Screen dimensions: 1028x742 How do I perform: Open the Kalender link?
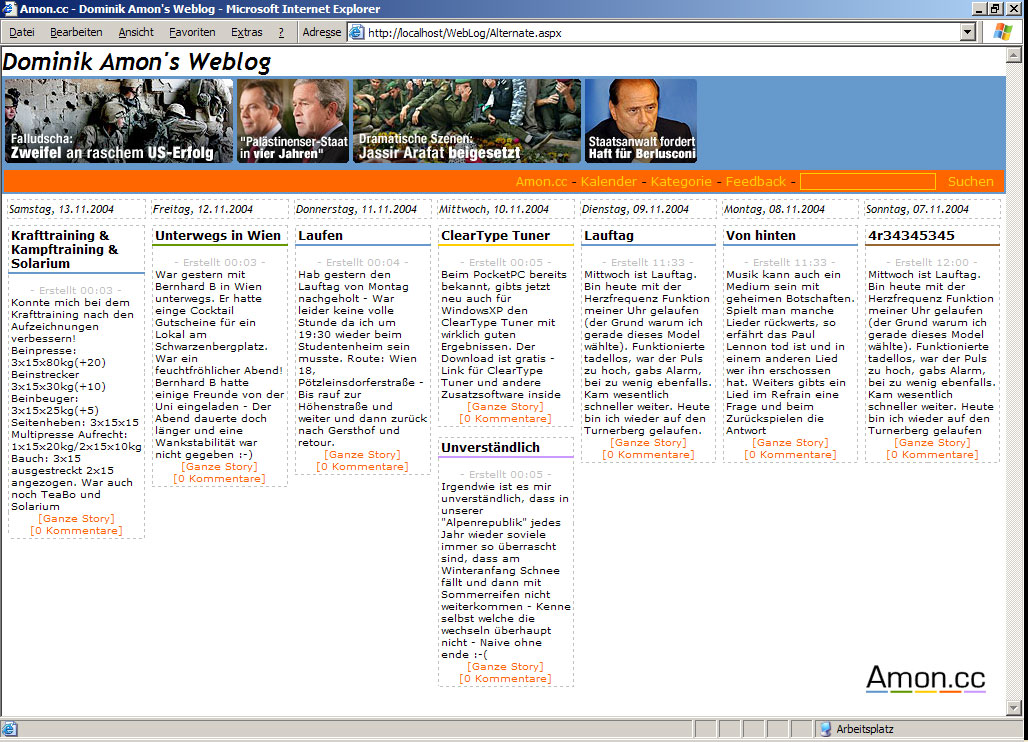tap(608, 182)
